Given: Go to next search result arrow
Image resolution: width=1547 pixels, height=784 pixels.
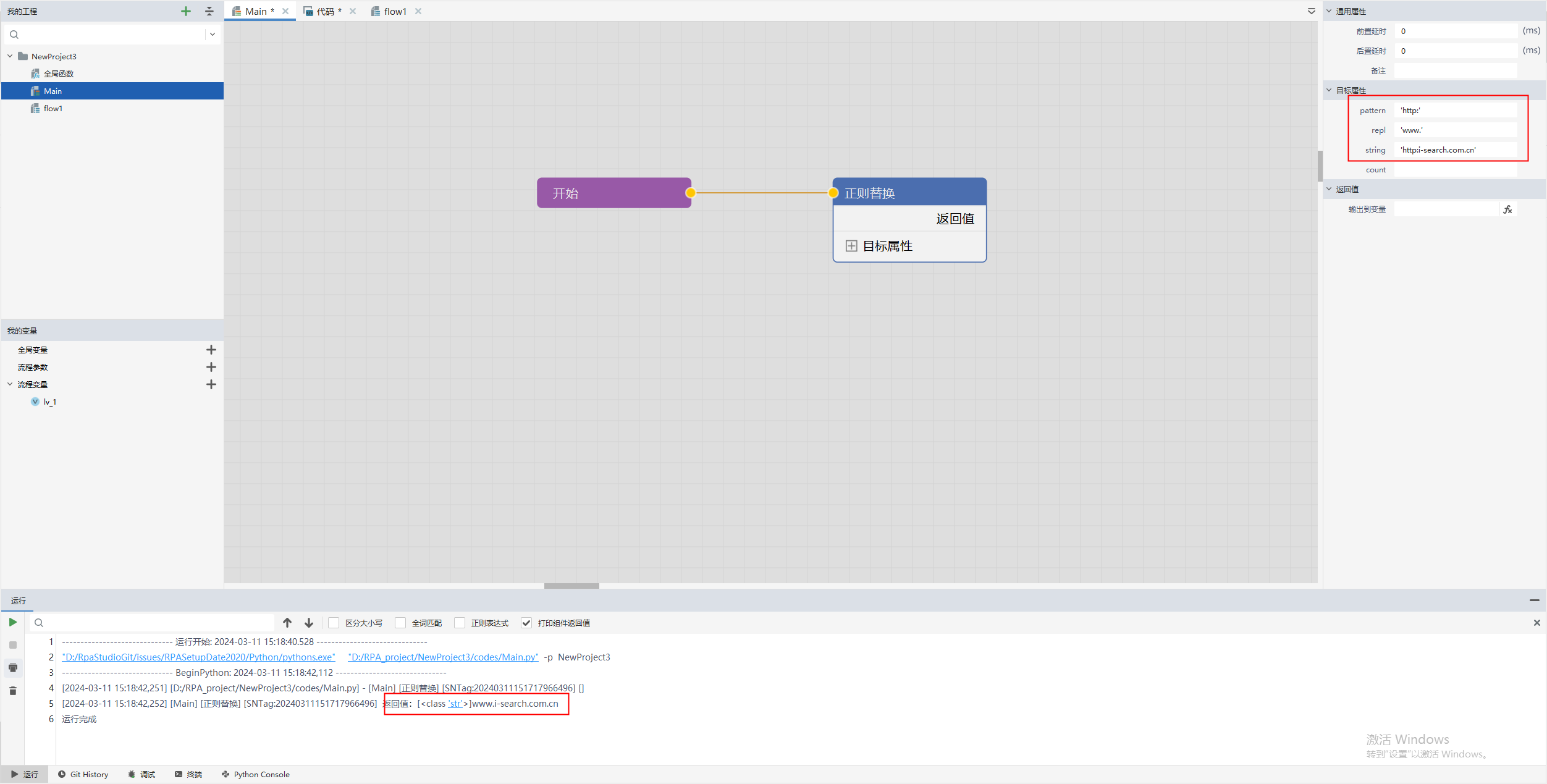Looking at the screenshot, I should (309, 623).
